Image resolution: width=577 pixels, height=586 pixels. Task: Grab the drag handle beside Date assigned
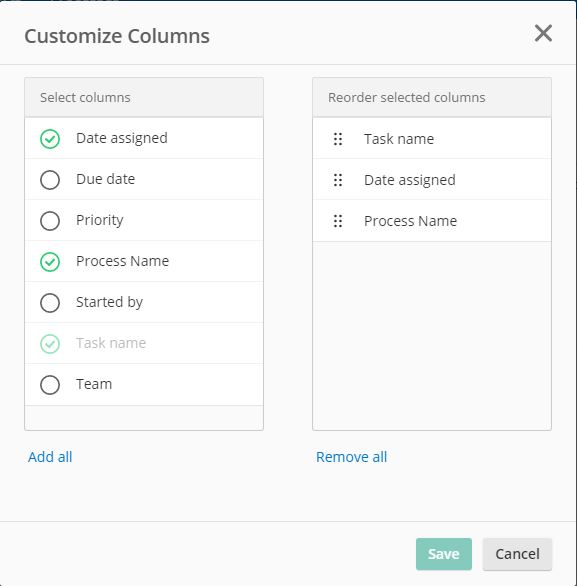[x=338, y=180]
